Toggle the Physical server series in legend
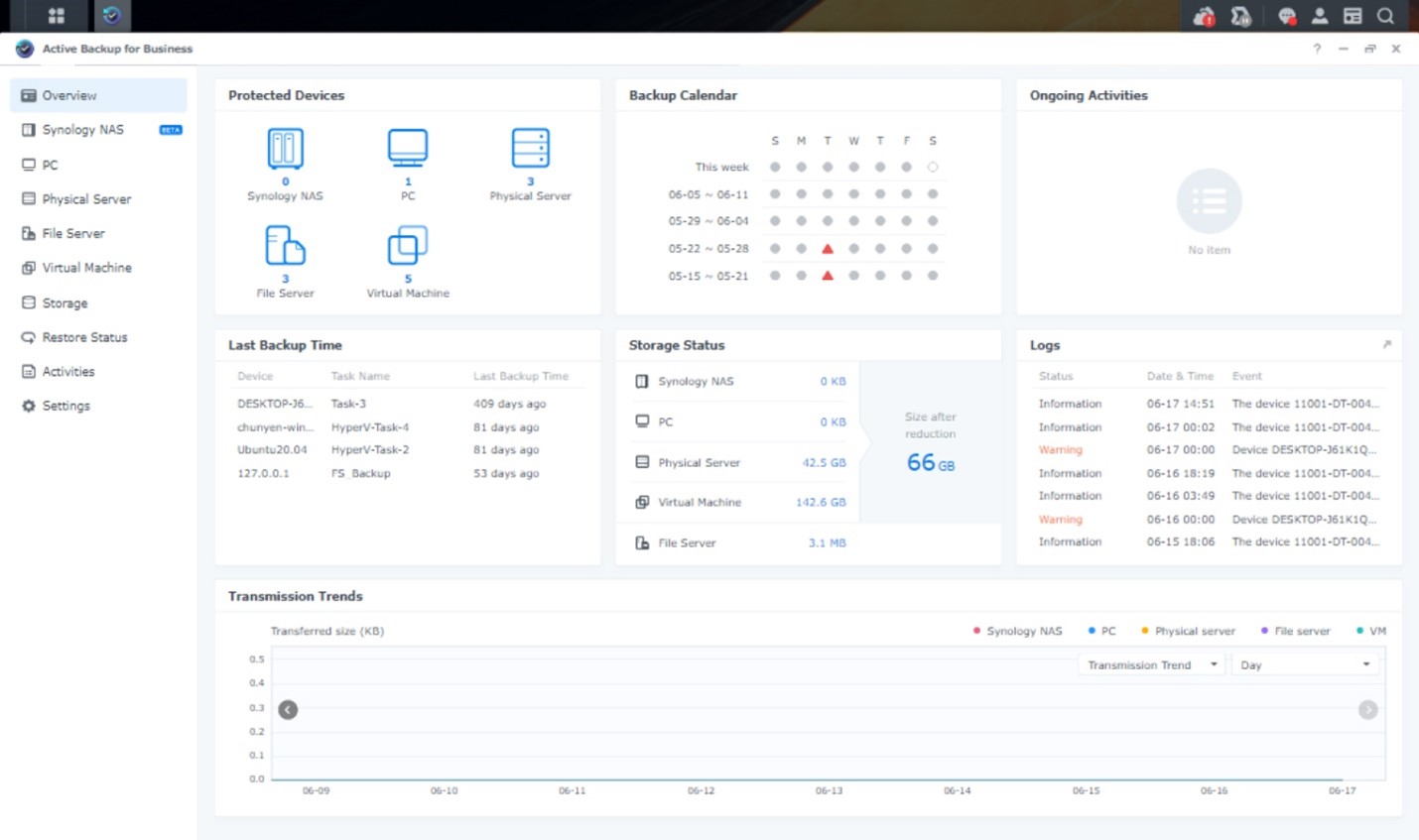The image size is (1419, 840). pyautogui.click(x=1188, y=631)
